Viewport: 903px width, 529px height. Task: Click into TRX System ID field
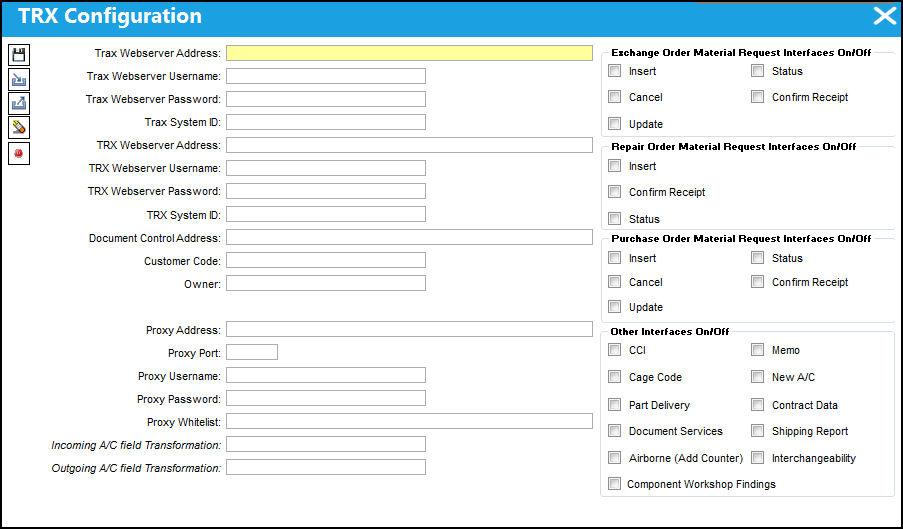[326, 214]
